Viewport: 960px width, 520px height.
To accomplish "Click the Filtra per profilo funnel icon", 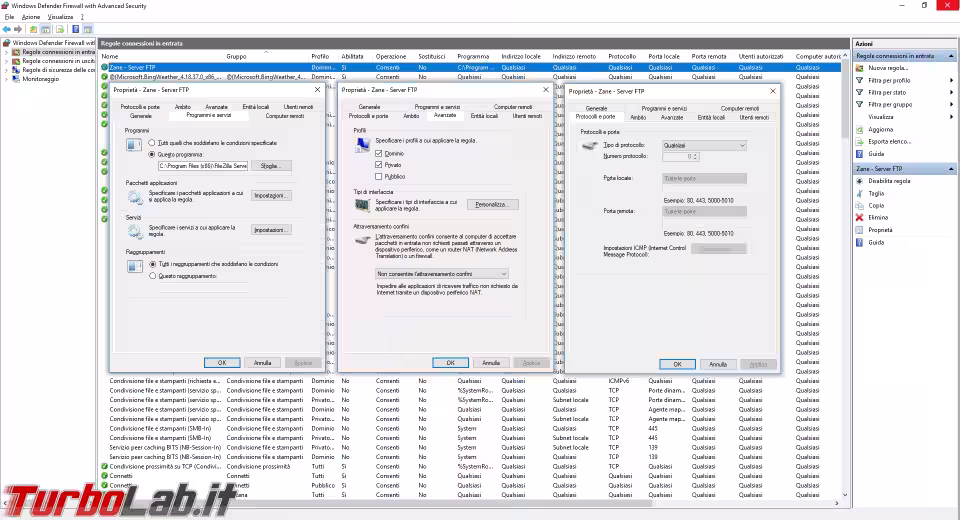I will (860, 80).
